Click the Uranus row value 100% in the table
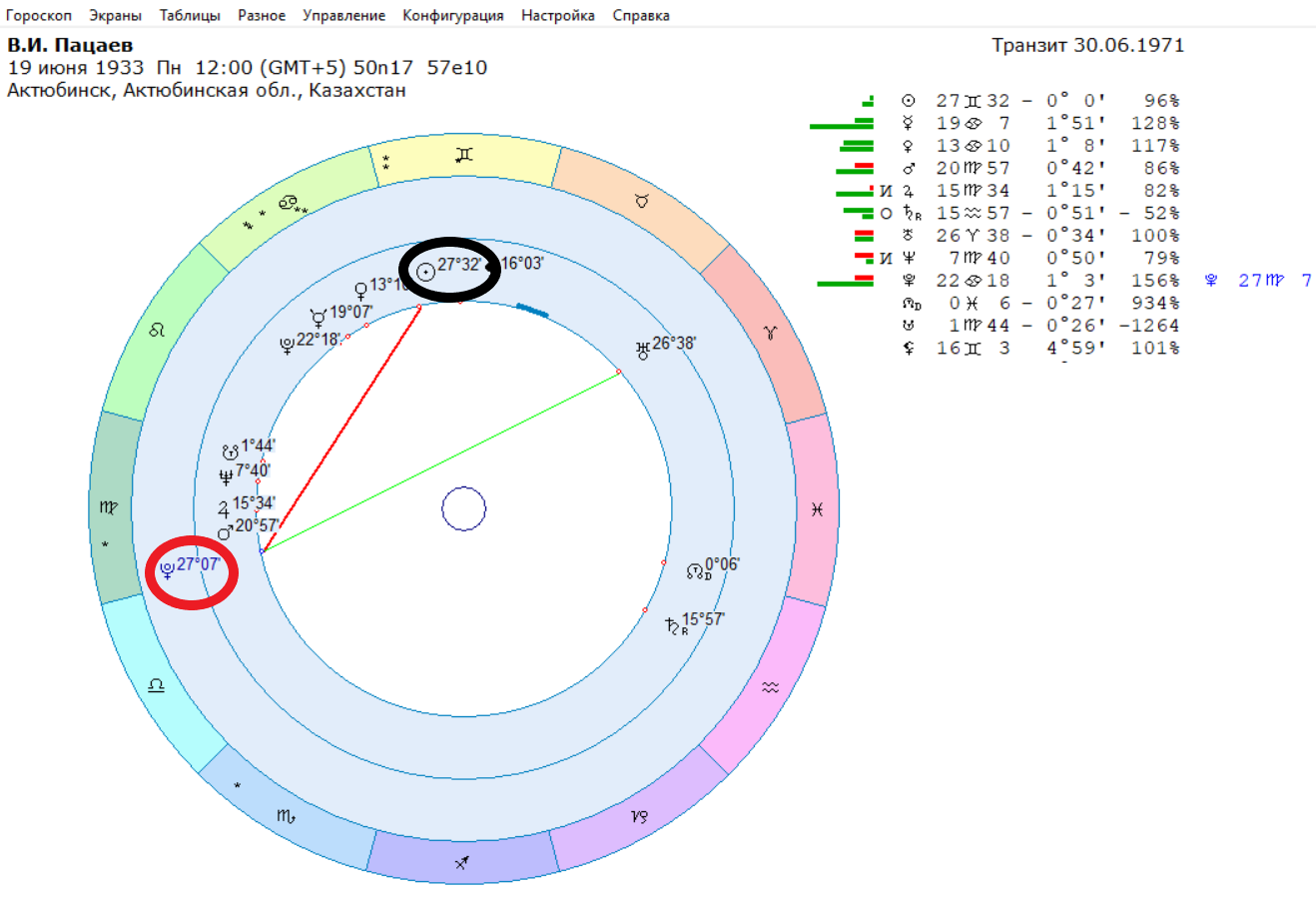1316x903 pixels. tap(1155, 236)
